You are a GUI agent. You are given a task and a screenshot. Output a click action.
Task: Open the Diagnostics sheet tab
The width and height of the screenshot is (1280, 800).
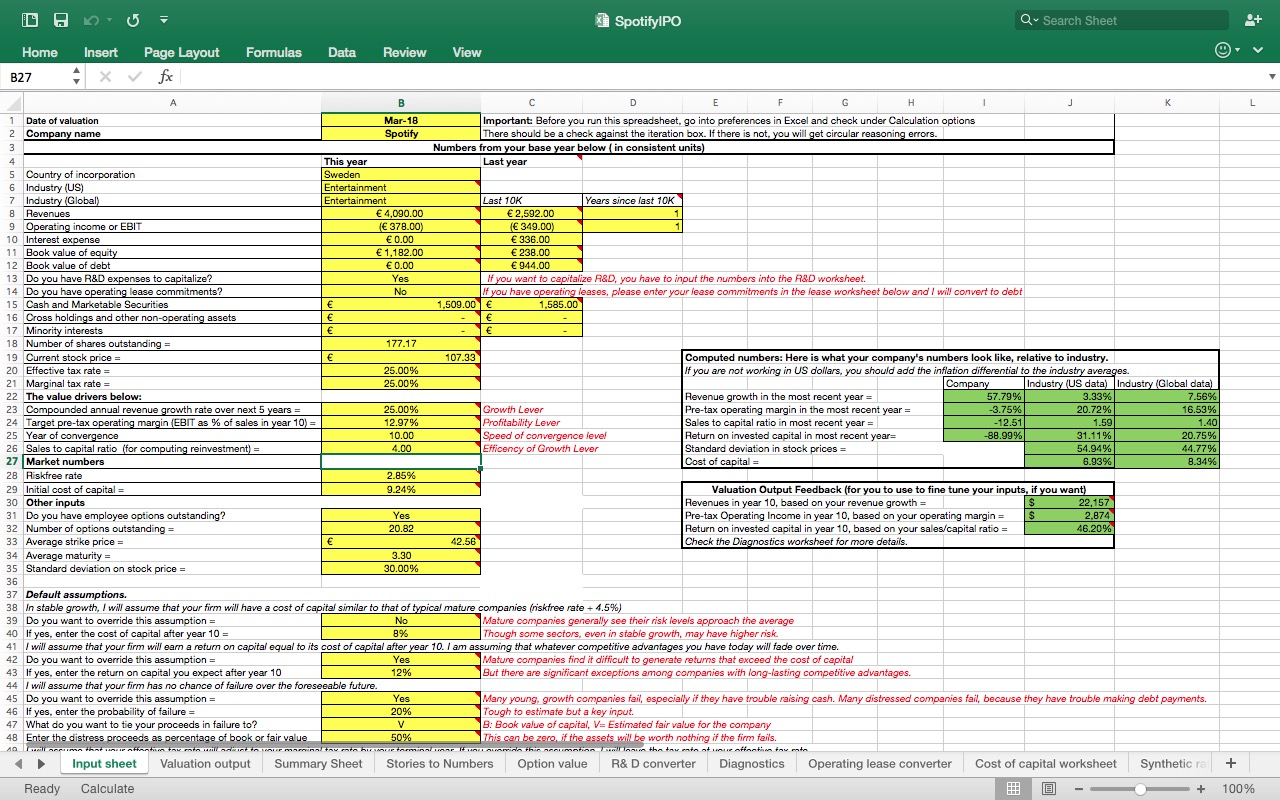[x=752, y=763]
